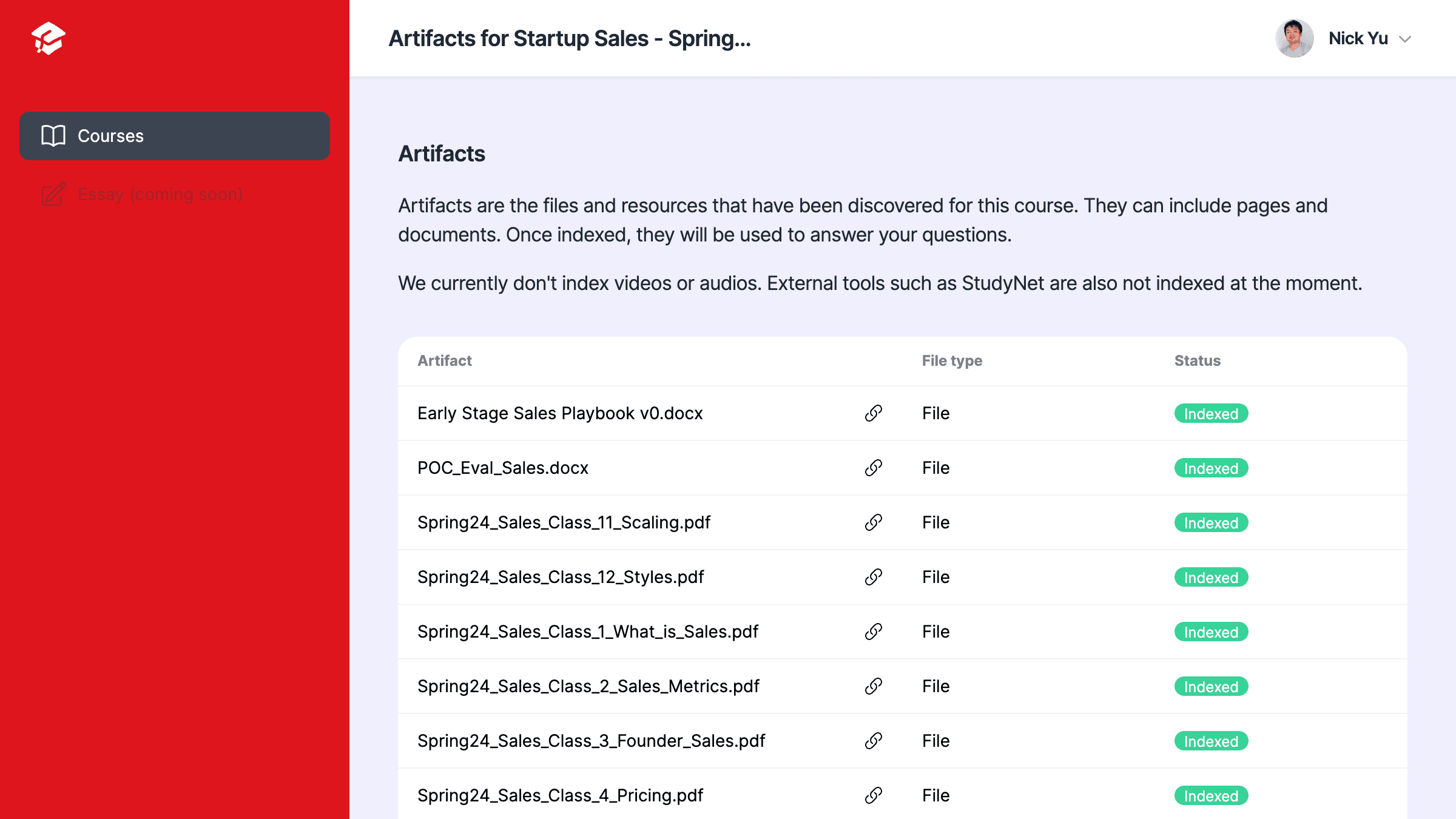Click link icon next to POC_Eval_Sales.docx
This screenshot has height=819, width=1456.
pyautogui.click(x=873, y=468)
